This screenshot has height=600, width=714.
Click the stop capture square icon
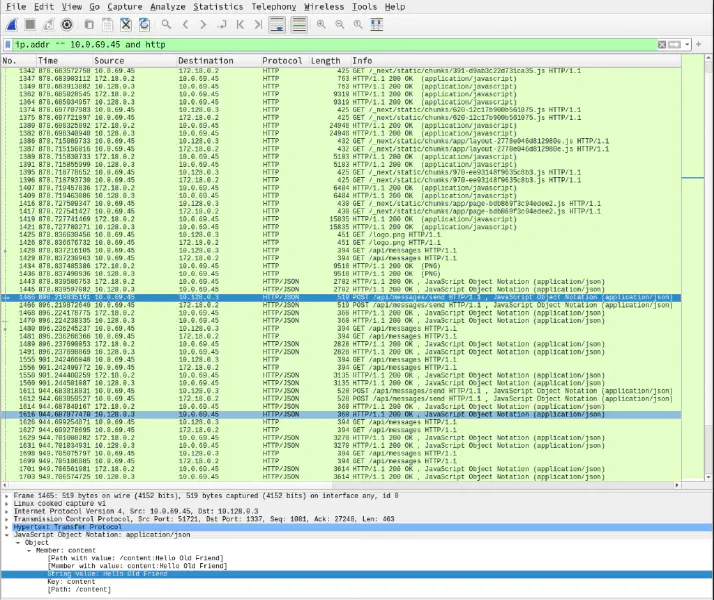pos(29,23)
